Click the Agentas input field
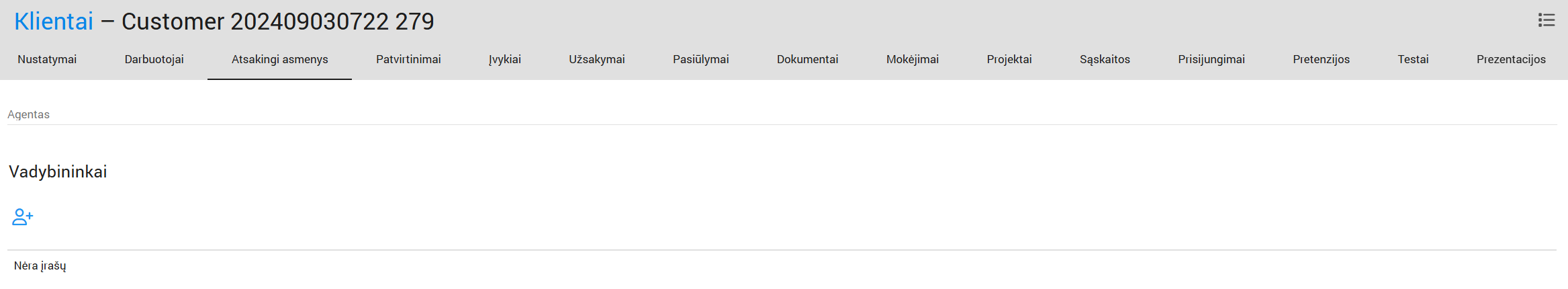Screen dimensions: 1568x289 pos(782,114)
